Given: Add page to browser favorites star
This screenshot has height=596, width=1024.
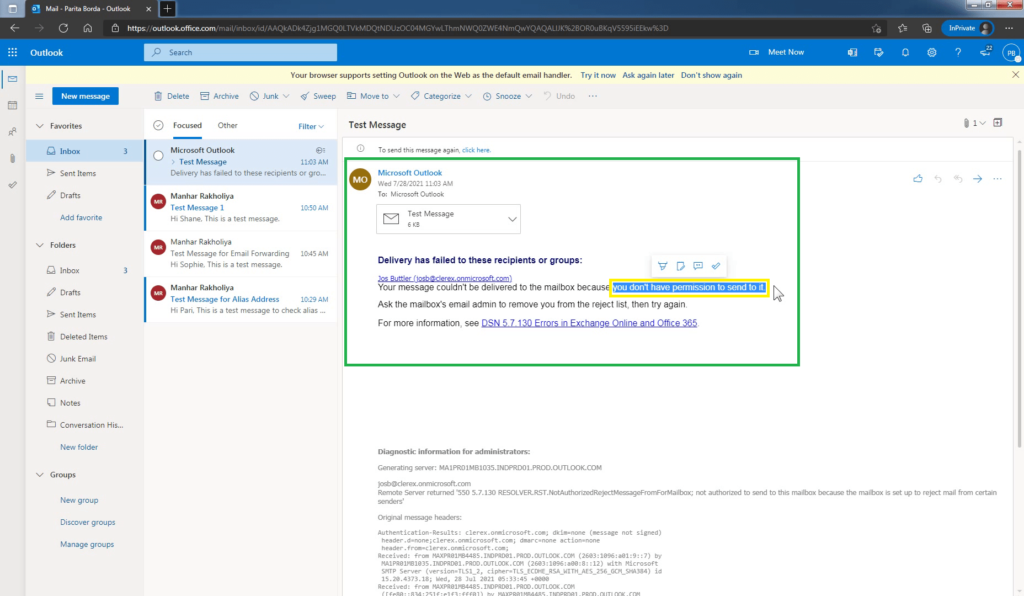Looking at the screenshot, I should click(876, 28).
